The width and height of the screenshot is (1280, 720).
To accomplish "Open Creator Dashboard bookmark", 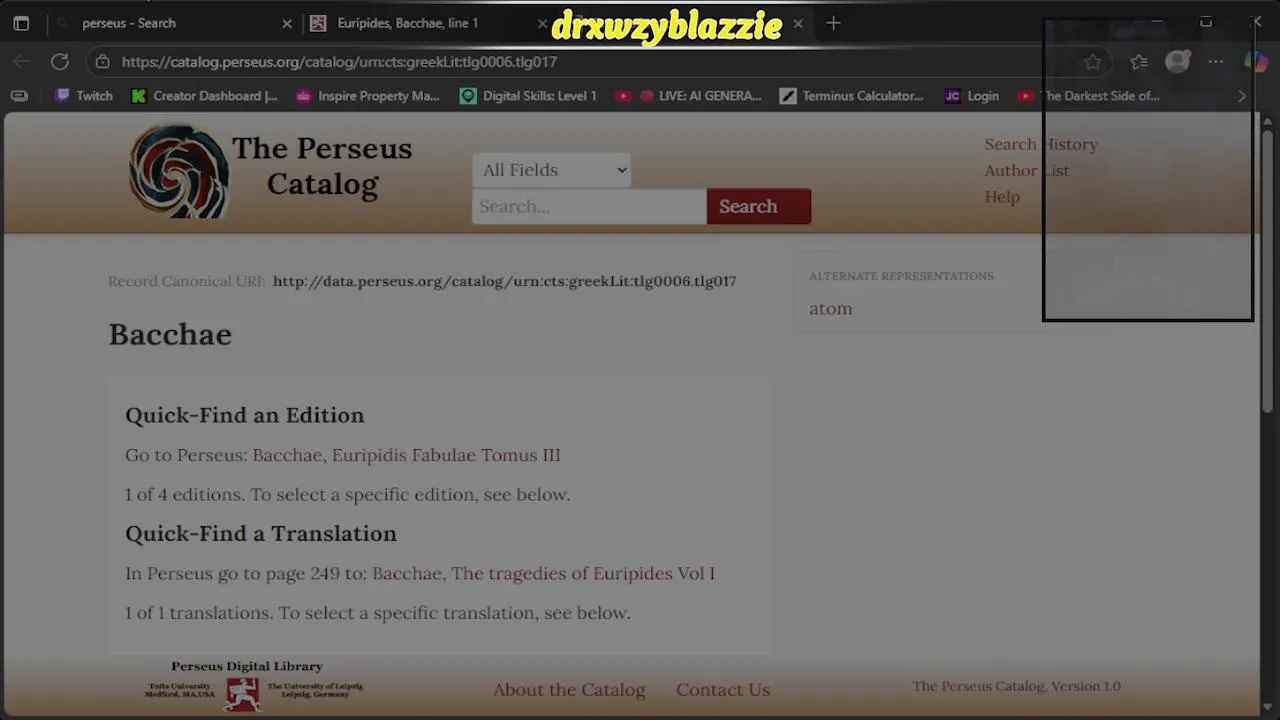I will tap(204, 96).
